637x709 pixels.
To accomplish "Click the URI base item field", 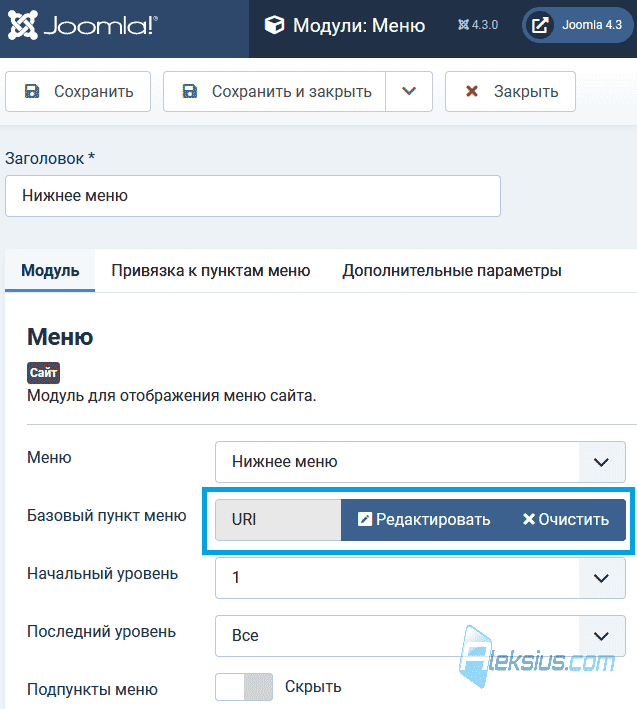I will point(278,520).
